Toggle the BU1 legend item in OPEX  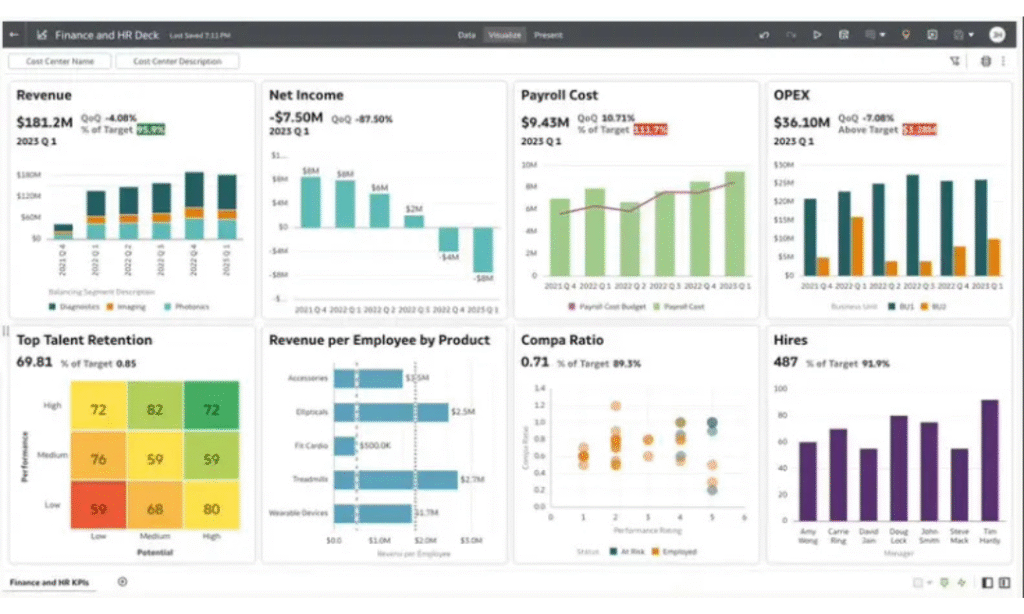point(900,307)
